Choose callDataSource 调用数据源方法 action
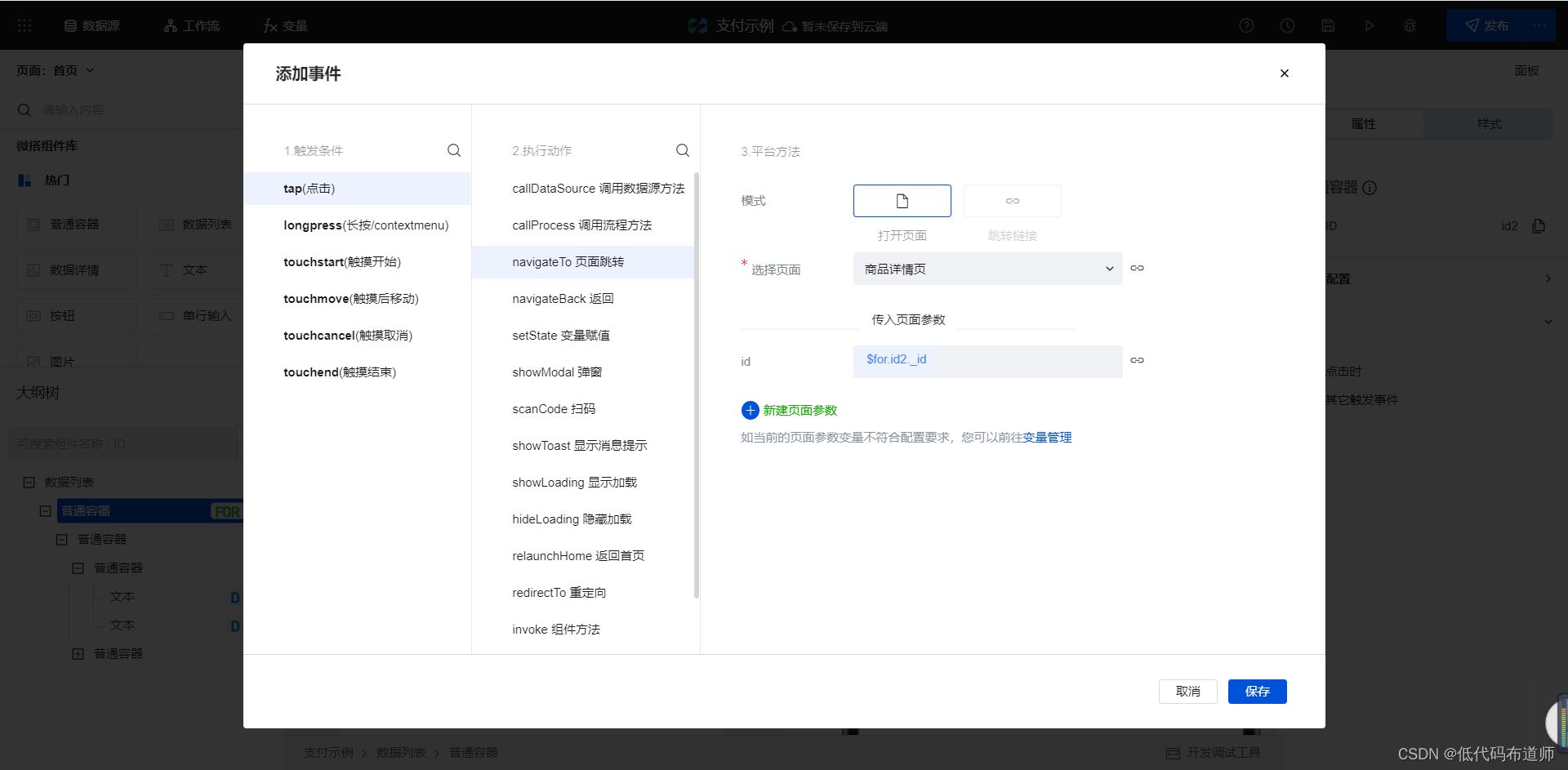The width and height of the screenshot is (1568, 770). [x=582, y=189]
